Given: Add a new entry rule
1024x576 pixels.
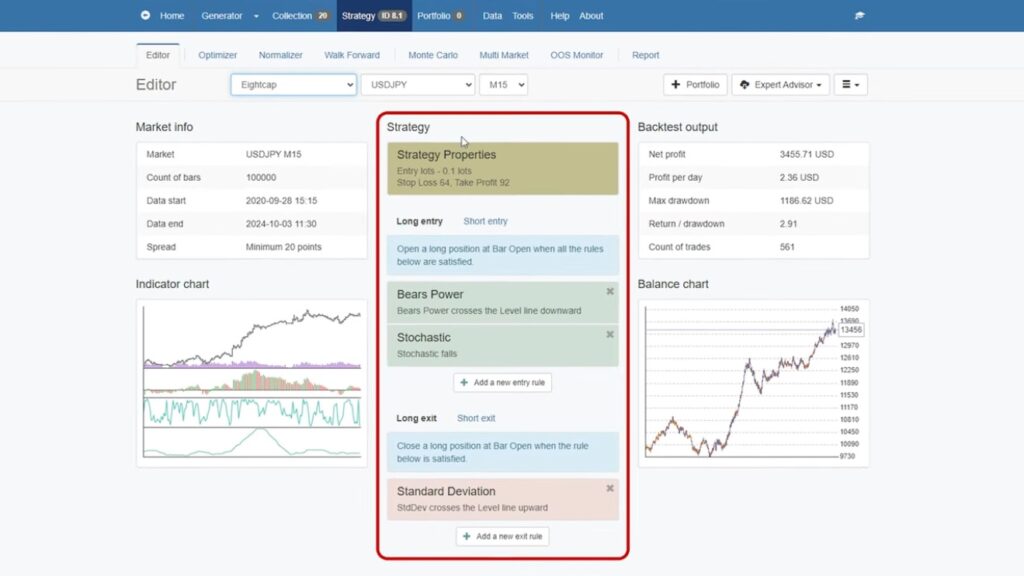Looking at the screenshot, I should [x=502, y=382].
